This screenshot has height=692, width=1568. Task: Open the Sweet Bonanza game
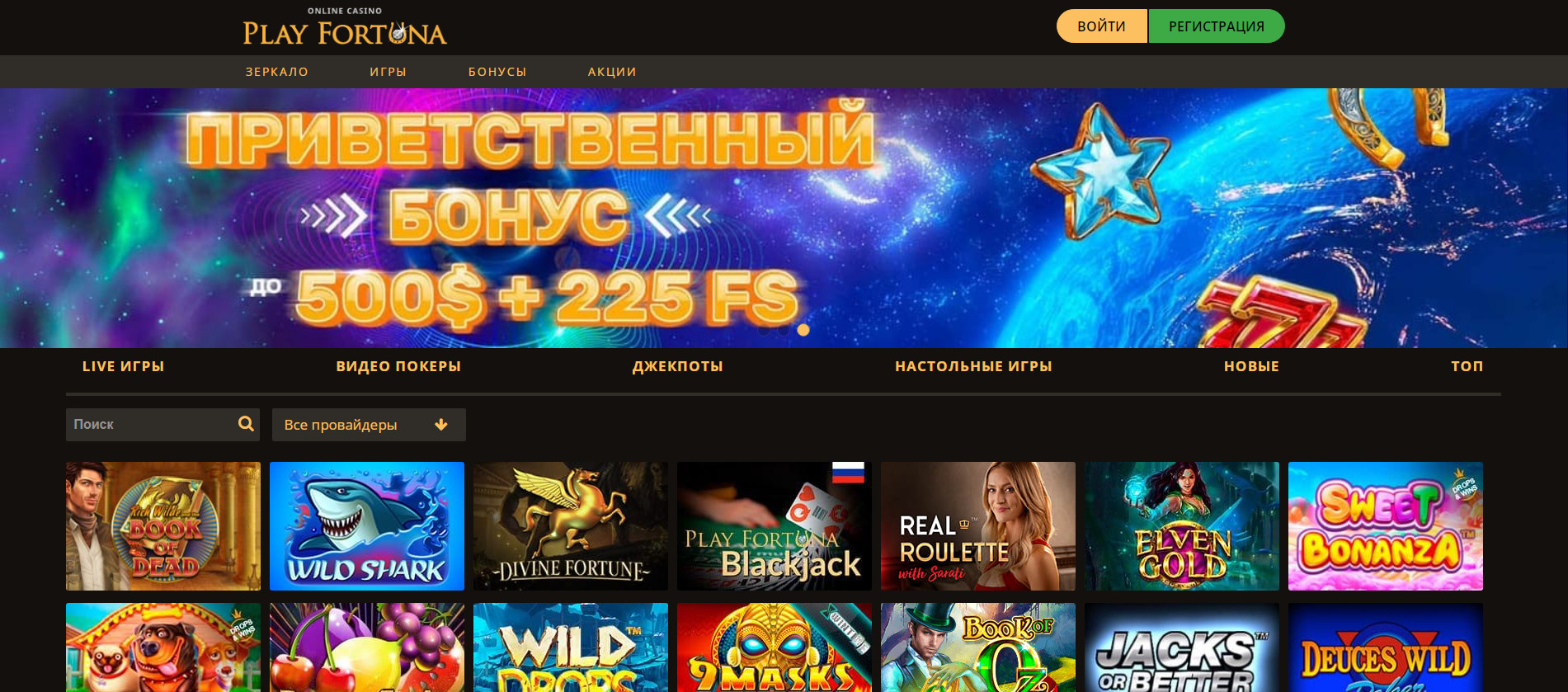1386,526
